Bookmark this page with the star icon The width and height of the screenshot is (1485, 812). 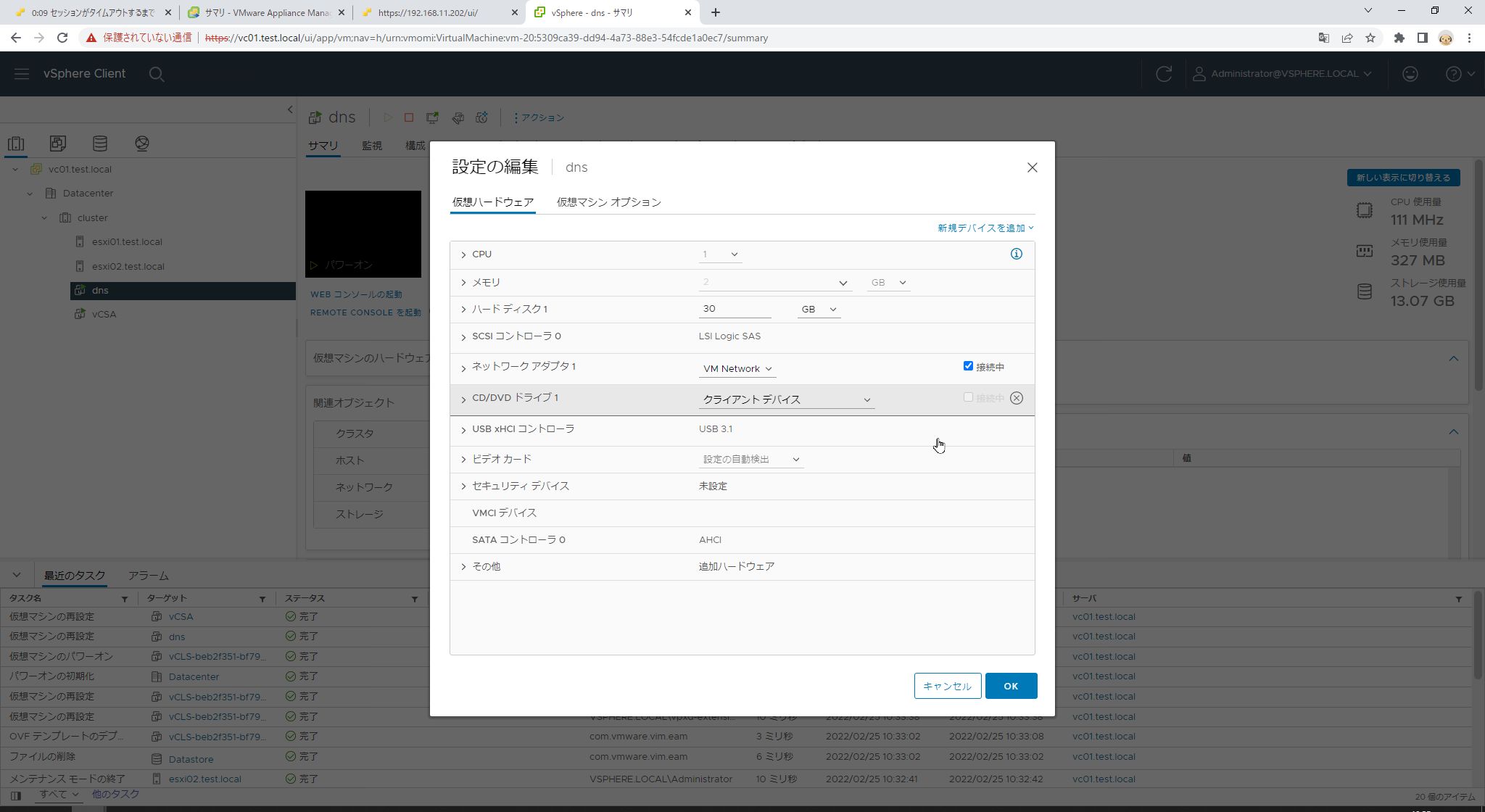(x=1370, y=38)
